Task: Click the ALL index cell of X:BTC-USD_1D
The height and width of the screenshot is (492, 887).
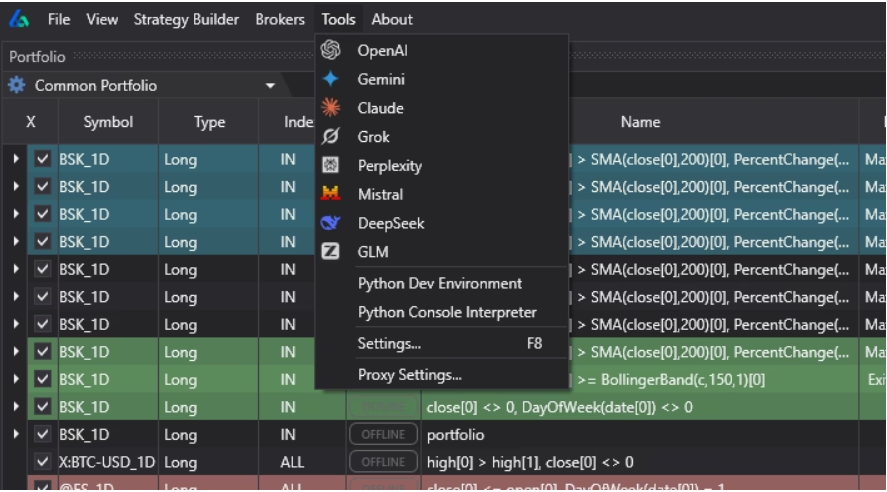Action: (292, 462)
